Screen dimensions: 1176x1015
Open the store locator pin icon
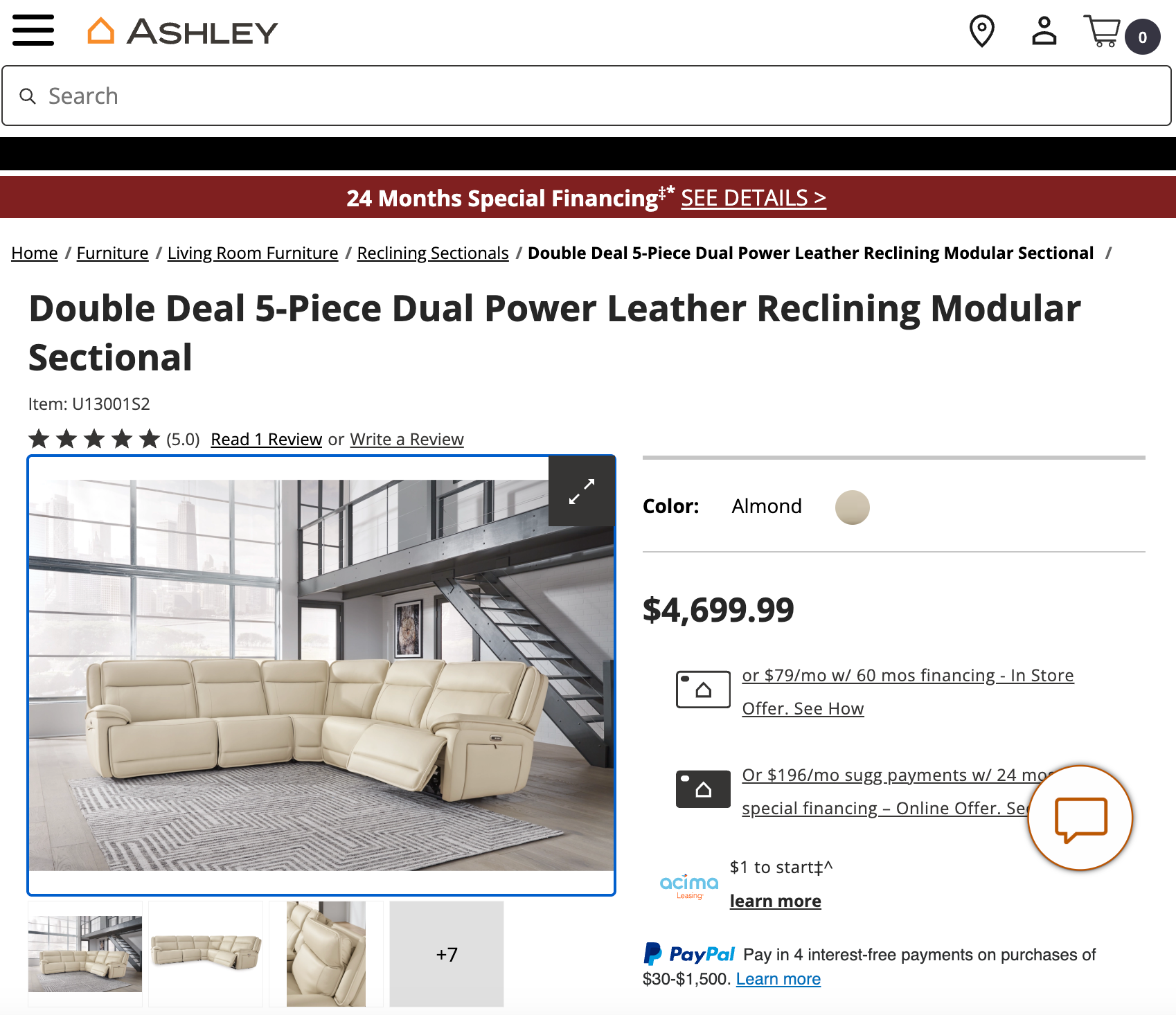pyautogui.click(x=983, y=30)
